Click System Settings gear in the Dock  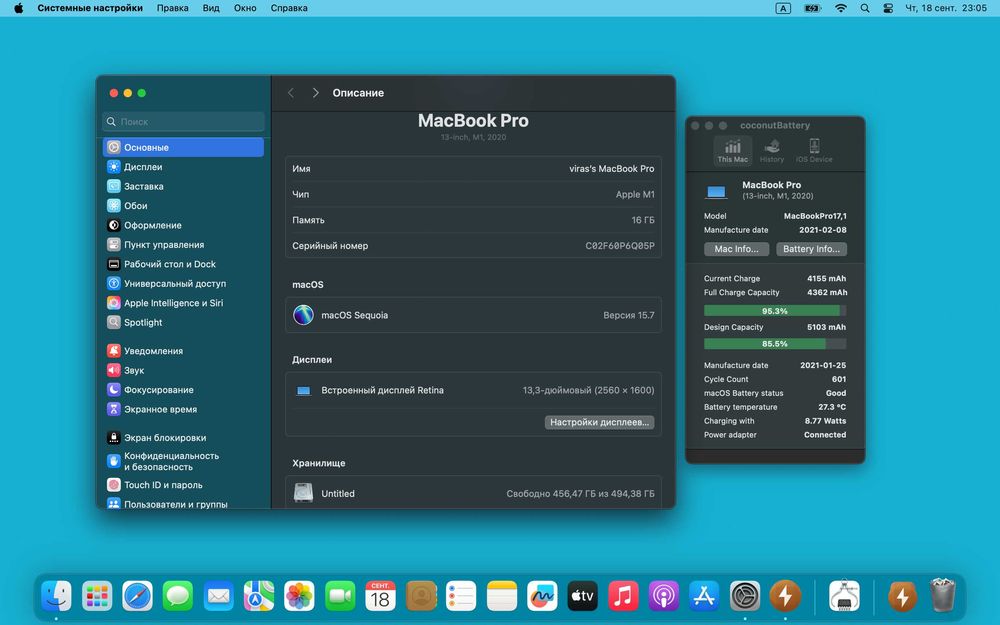coord(745,597)
